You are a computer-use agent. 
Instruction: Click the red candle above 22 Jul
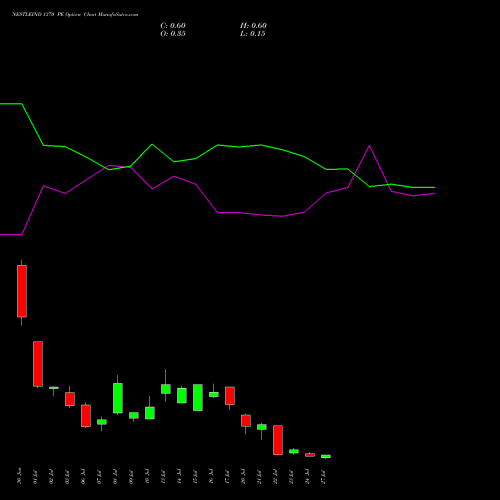278,440
